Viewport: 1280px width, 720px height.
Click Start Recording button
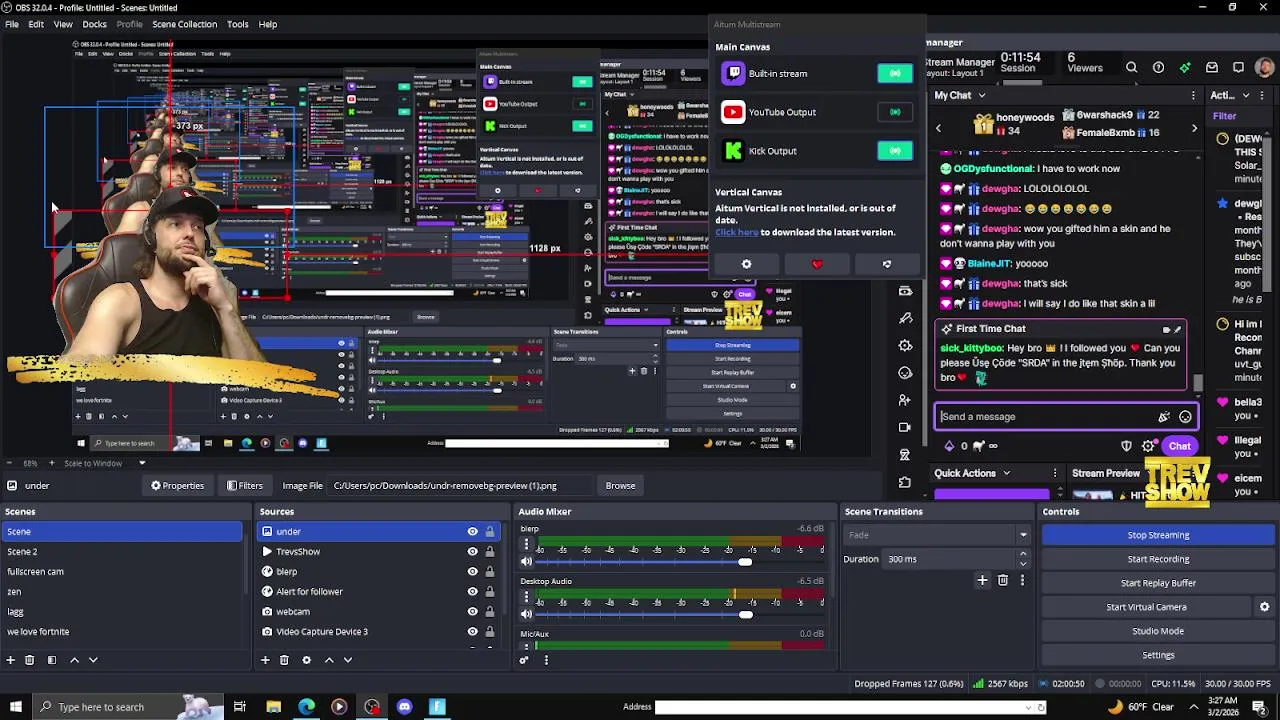tap(1158, 559)
